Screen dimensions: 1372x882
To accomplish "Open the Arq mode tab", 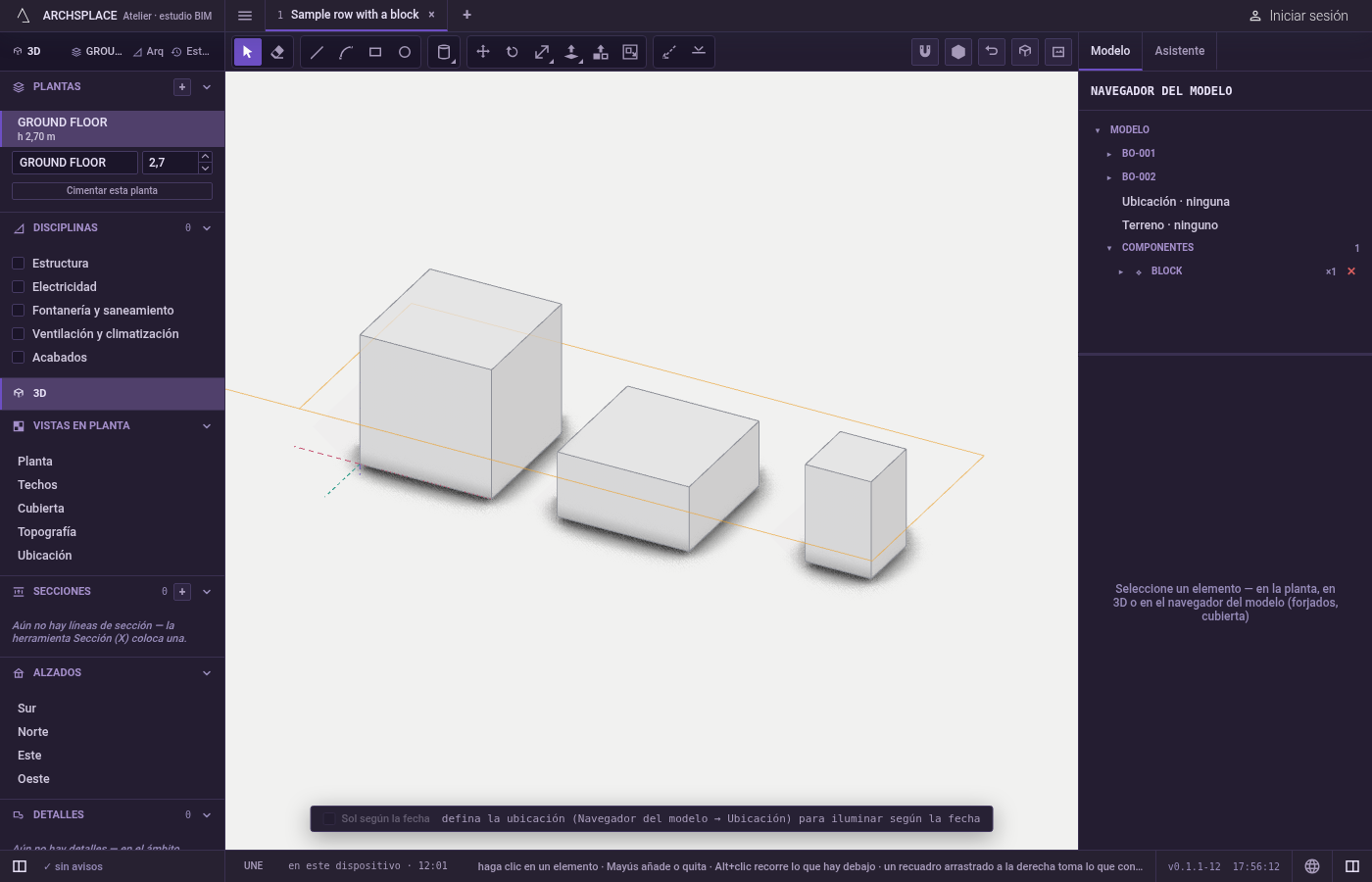I will (149, 52).
